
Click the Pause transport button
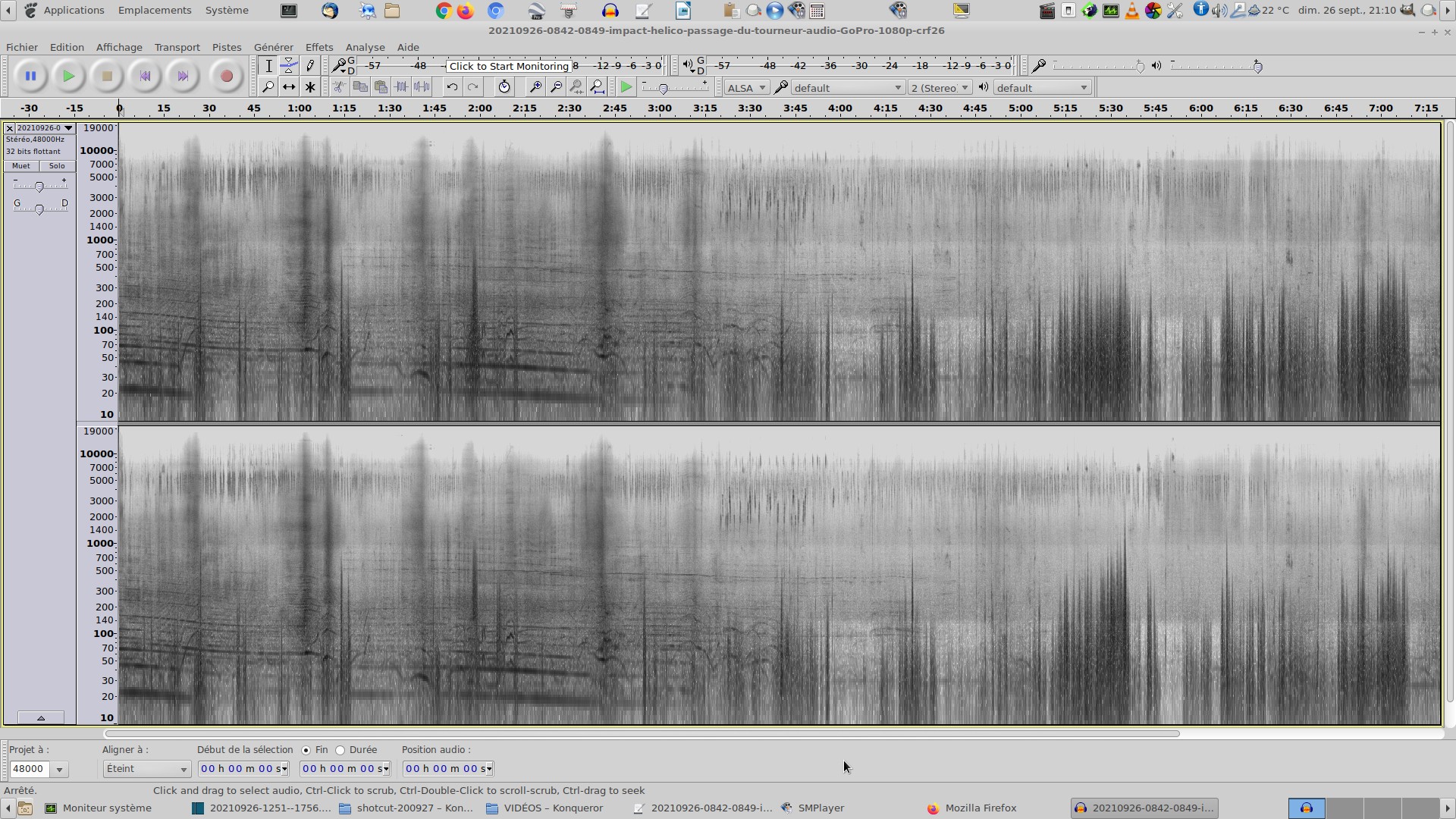click(30, 76)
